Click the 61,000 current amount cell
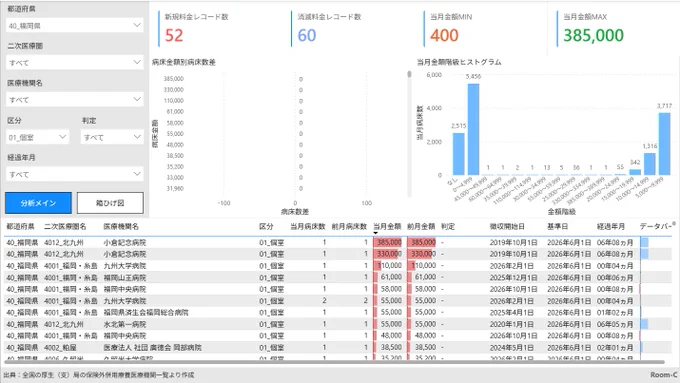Viewport: 680px width, 383px height. click(x=391, y=277)
